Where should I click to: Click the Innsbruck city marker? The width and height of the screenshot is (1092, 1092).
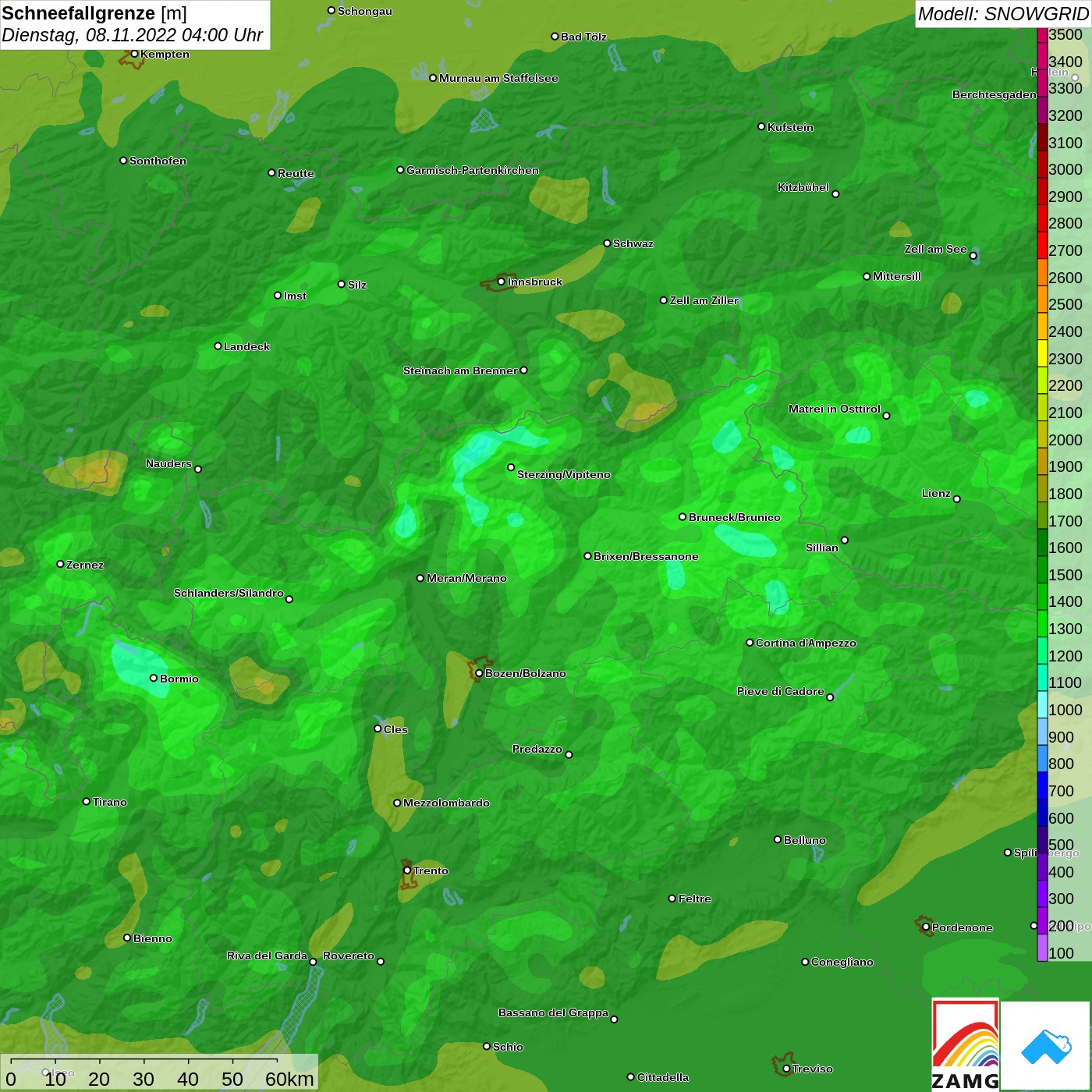click(502, 282)
